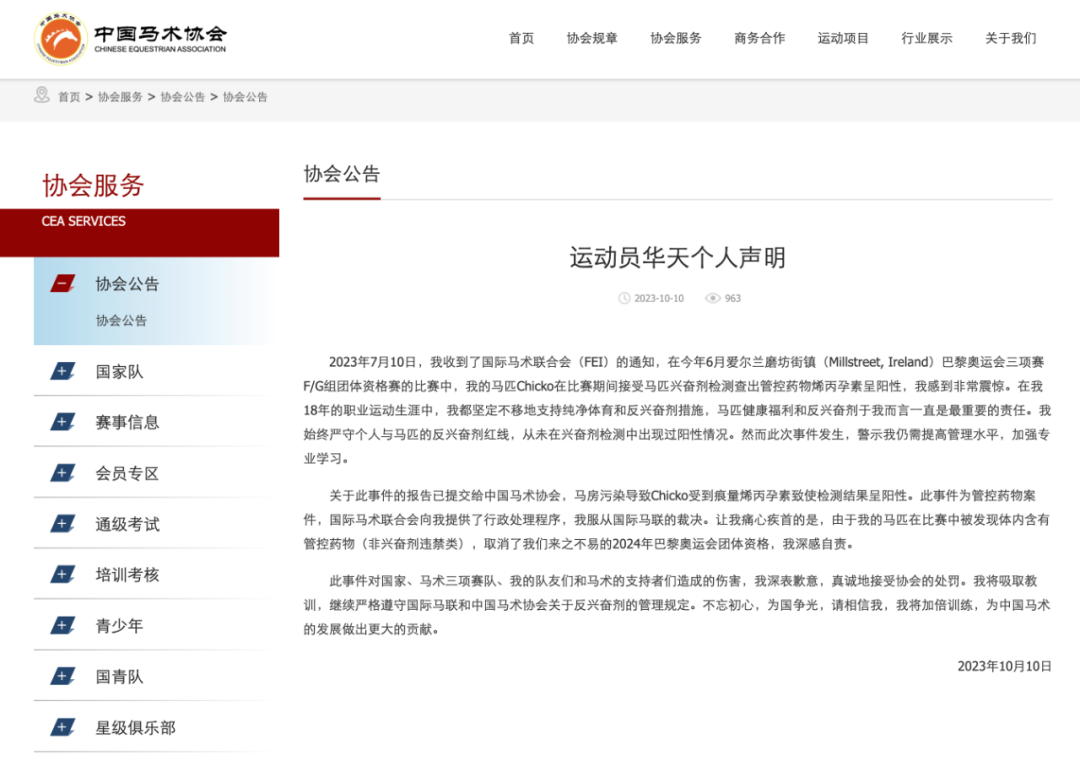The width and height of the screenshot is (1080, 761).
Task: Select 协会公告 main sidebar item label
Action: pos(127,284)
